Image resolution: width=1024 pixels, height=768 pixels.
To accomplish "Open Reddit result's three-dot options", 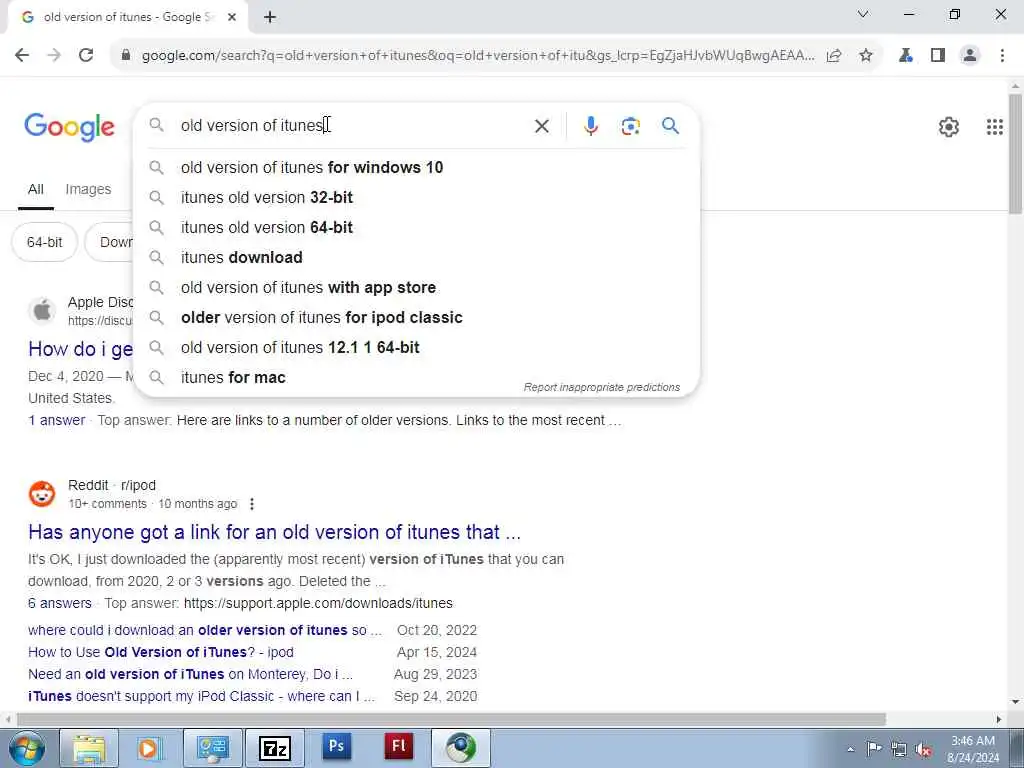I will [251, 504].
